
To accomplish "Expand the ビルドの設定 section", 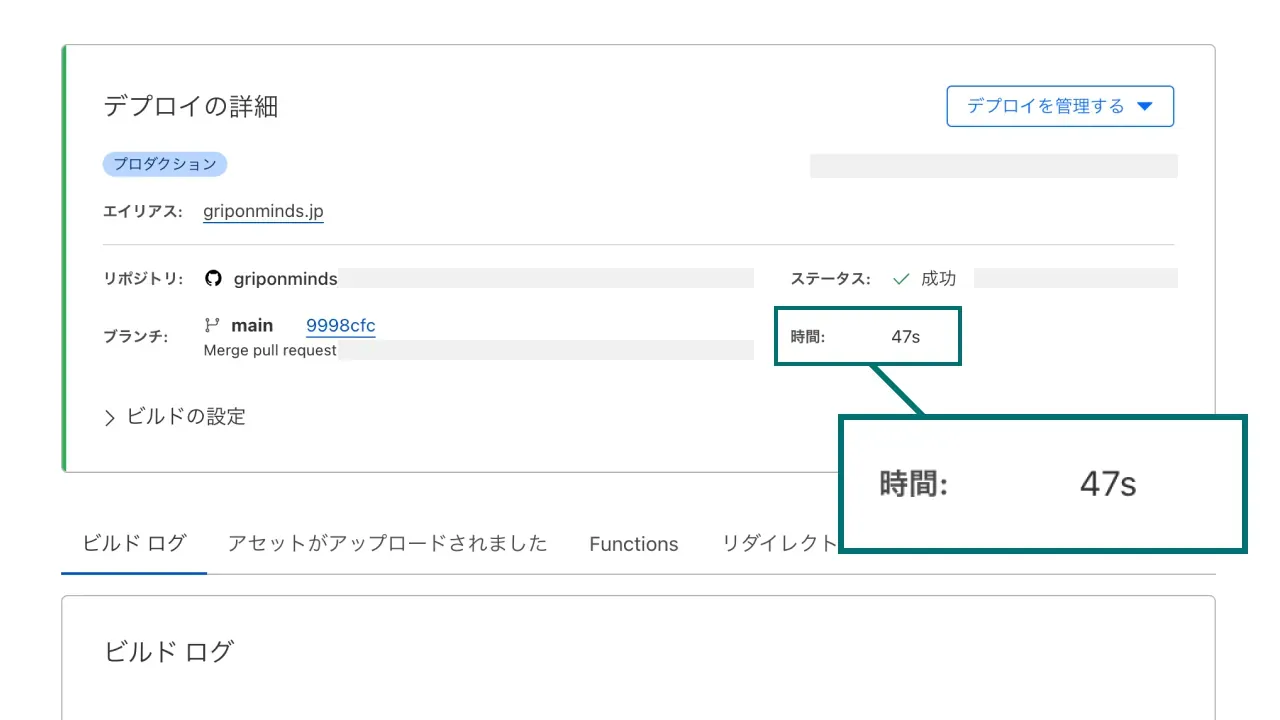I will [185, 417].
